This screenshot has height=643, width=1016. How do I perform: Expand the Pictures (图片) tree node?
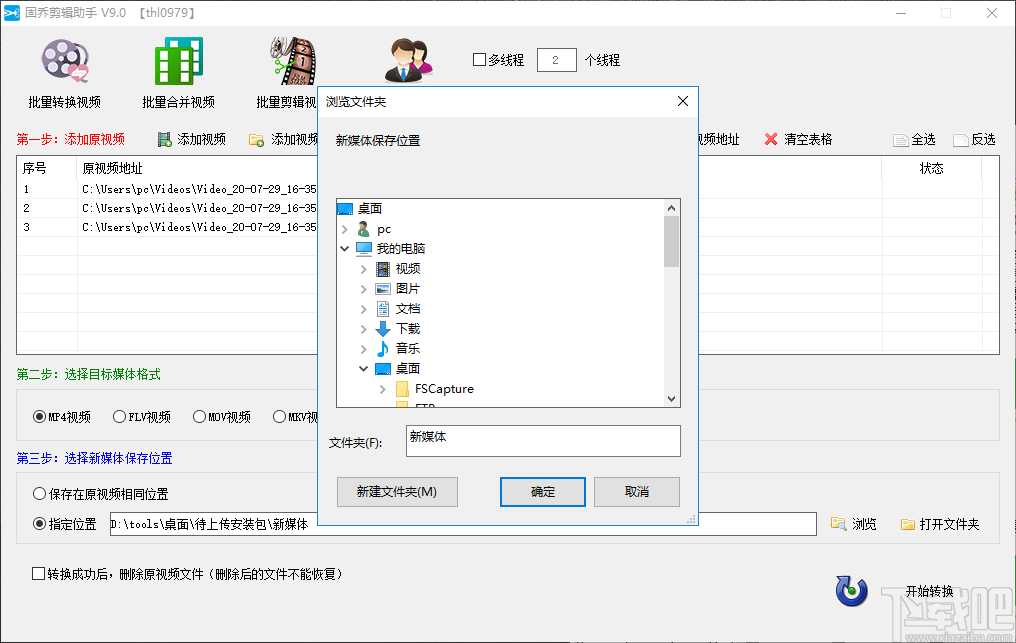364,289
